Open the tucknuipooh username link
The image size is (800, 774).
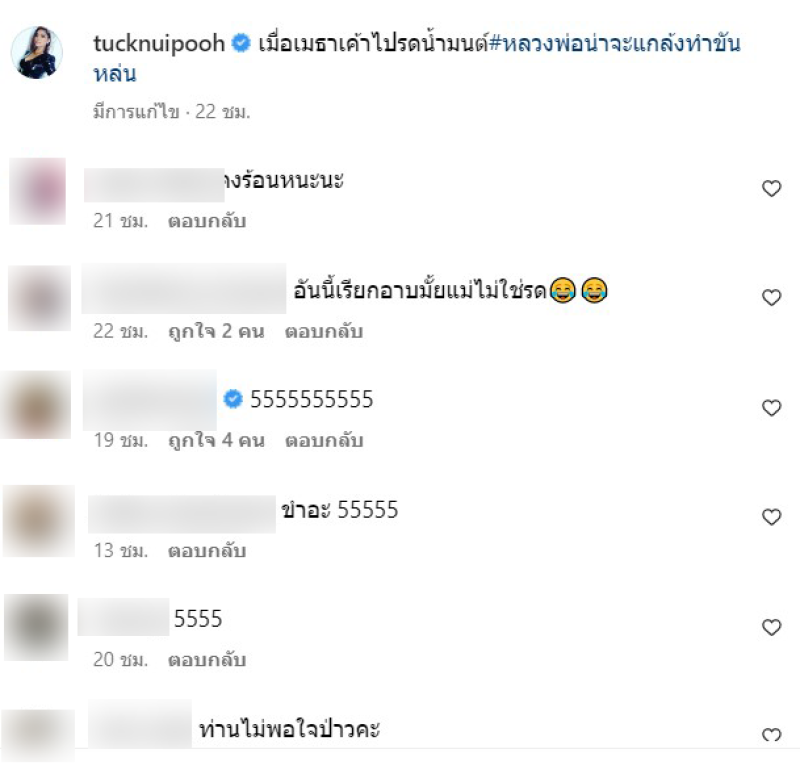click(159, 44)
